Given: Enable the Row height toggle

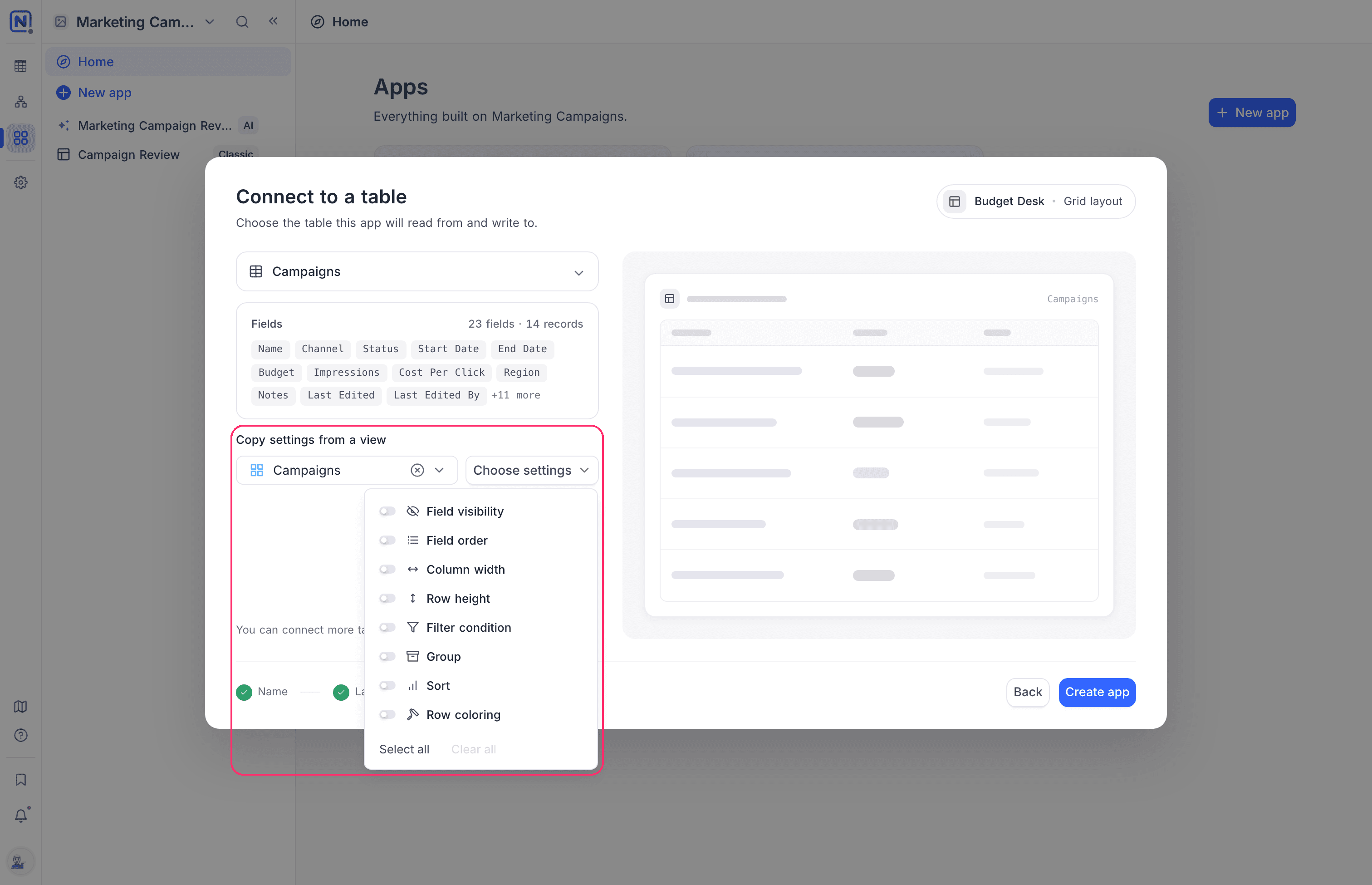Looking at the screenshot, I should (x=387, y=598).
